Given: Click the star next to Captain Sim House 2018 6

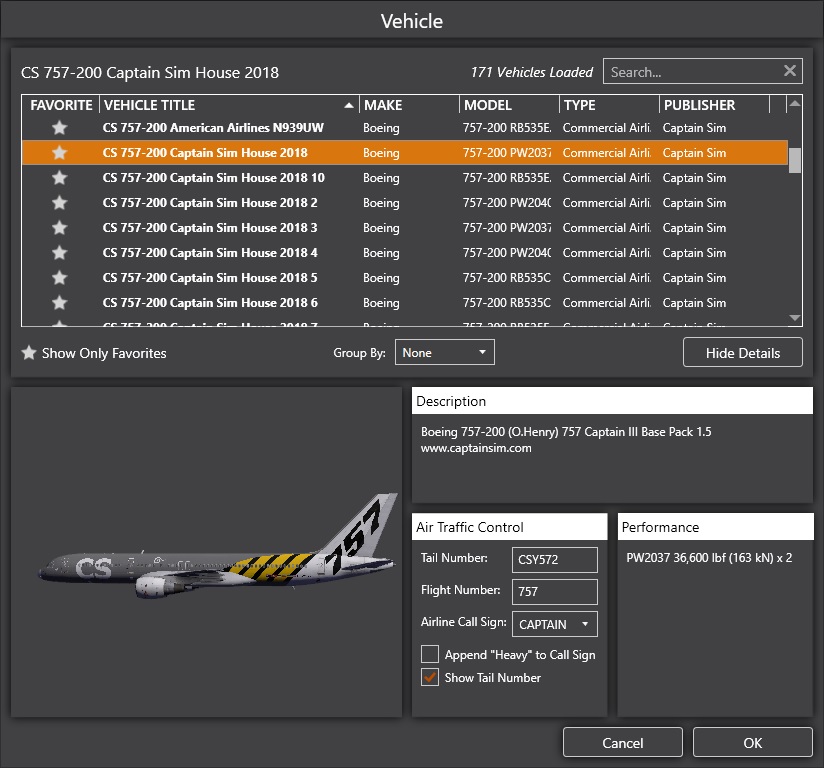Looking at the screenshot, I should tap(59, 303).
